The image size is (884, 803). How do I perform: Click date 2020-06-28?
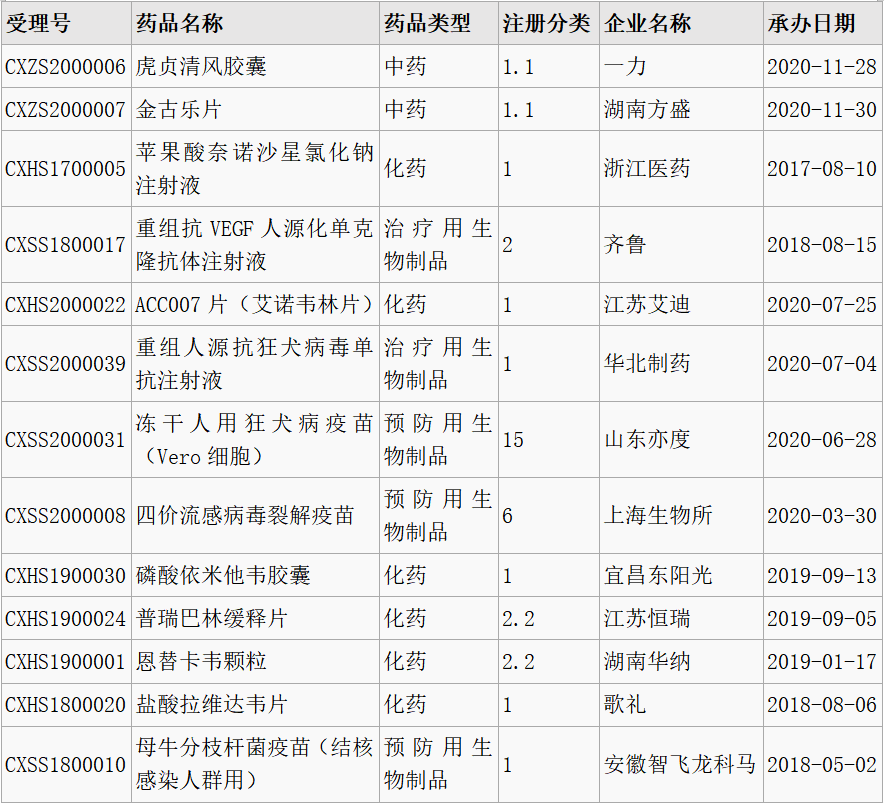coord(821,440)
